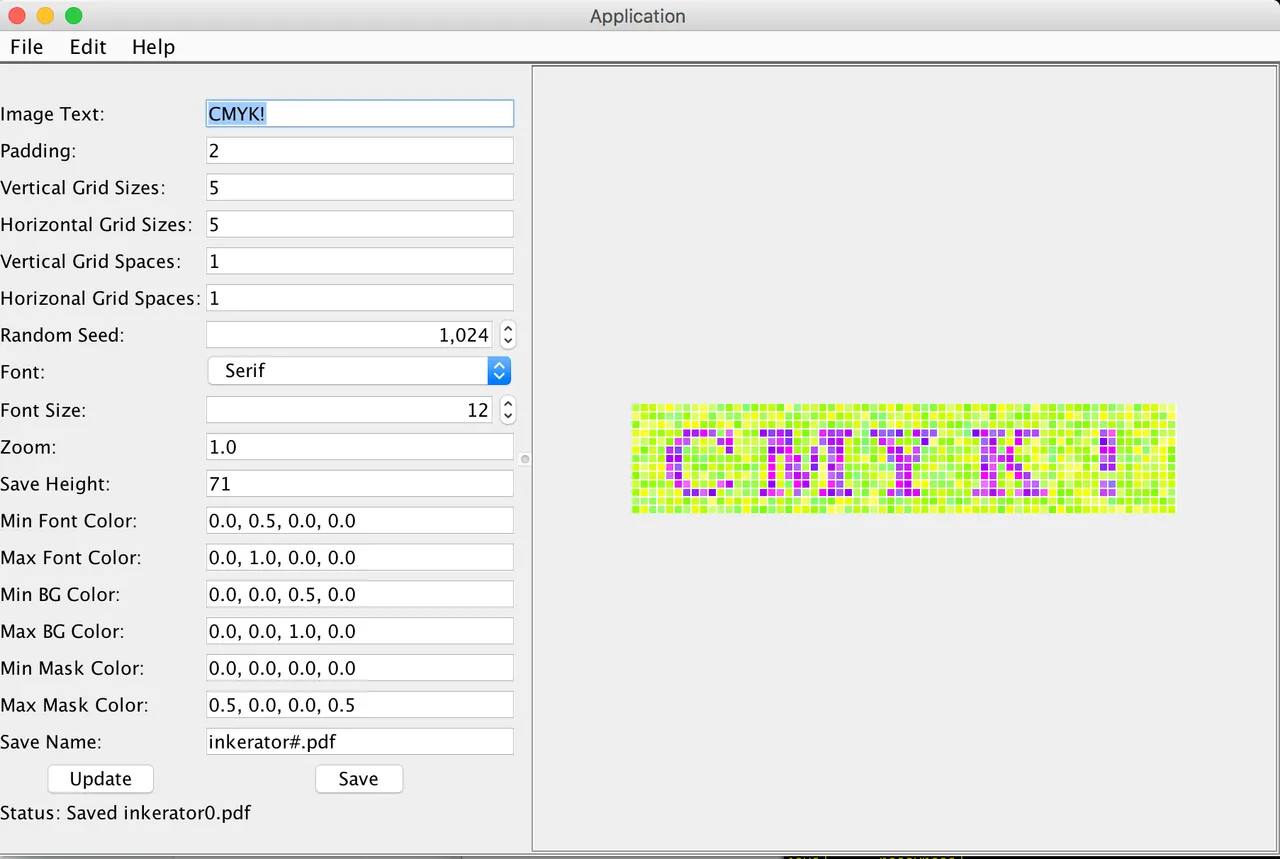Edit the Max BG Color field
This screenshot has height=859, width=1280.
360,632
